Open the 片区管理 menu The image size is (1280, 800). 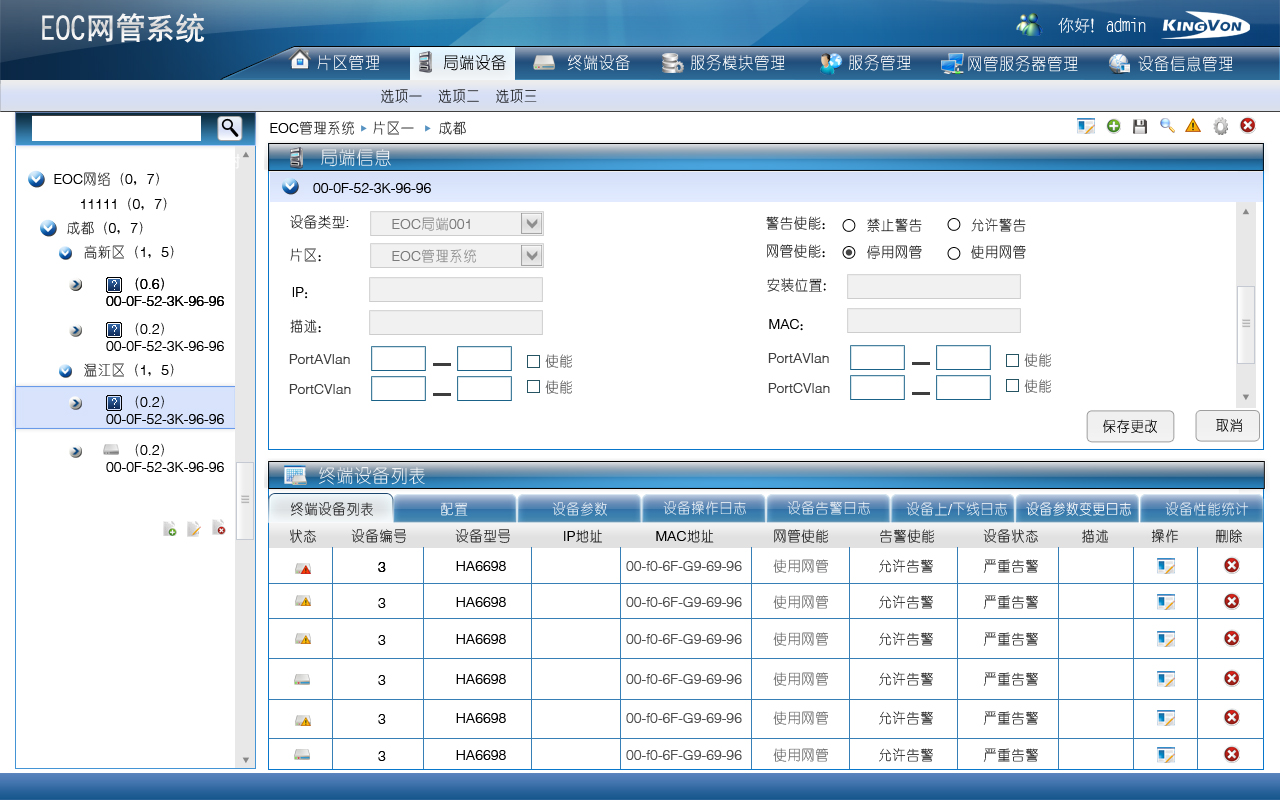click(335, 63)
